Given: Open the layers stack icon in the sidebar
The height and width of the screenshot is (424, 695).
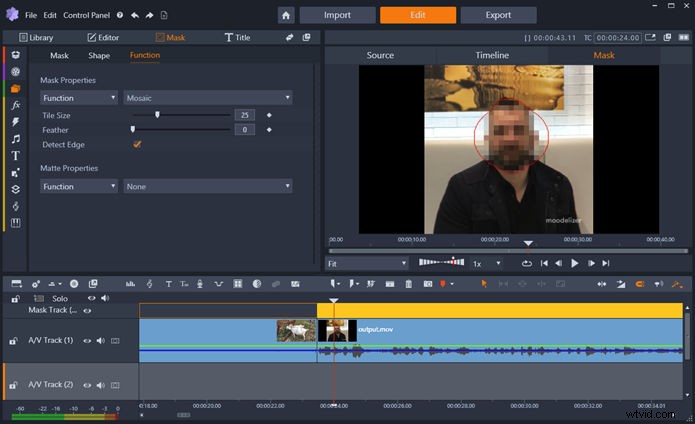Looking at the screenshot, I should click(x=16, y=189).
